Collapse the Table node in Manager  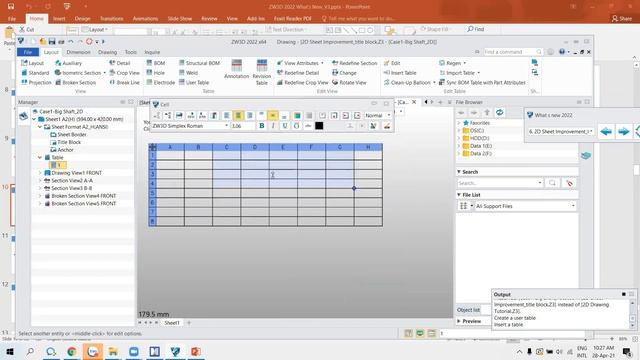40,158
